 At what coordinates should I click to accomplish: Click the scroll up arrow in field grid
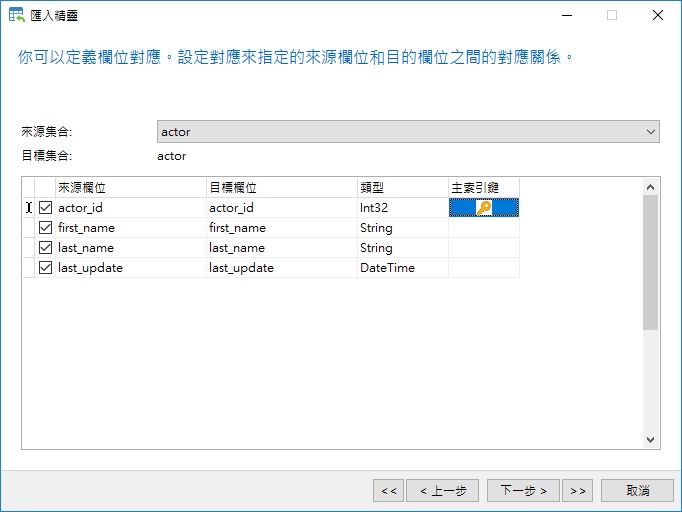tap(650, 187)
